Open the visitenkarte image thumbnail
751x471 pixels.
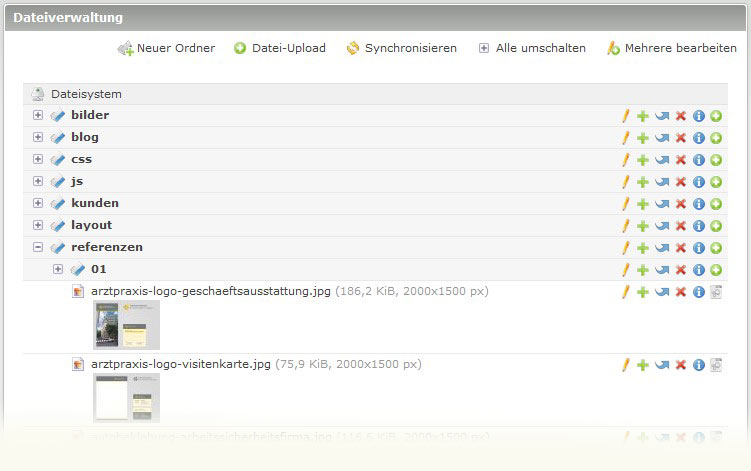126,398
